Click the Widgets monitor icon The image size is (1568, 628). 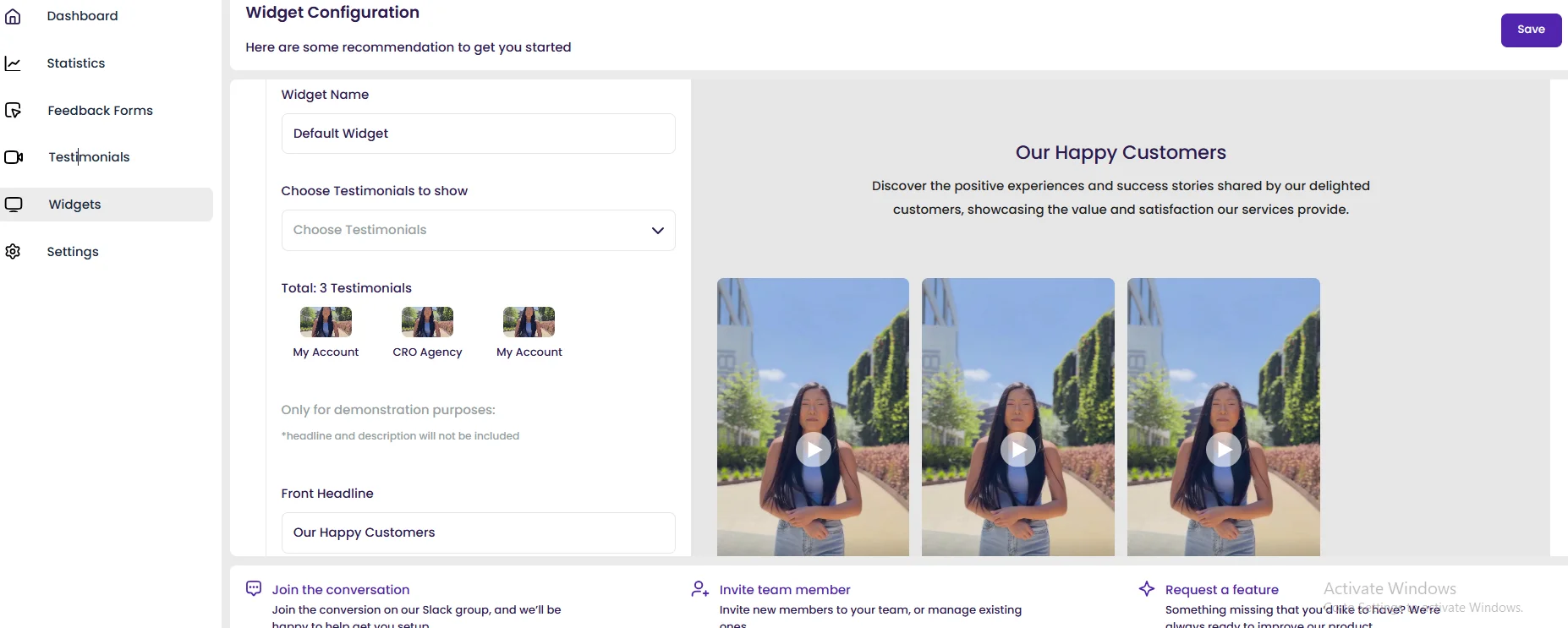pyautogui.click(x=14, y=205)
